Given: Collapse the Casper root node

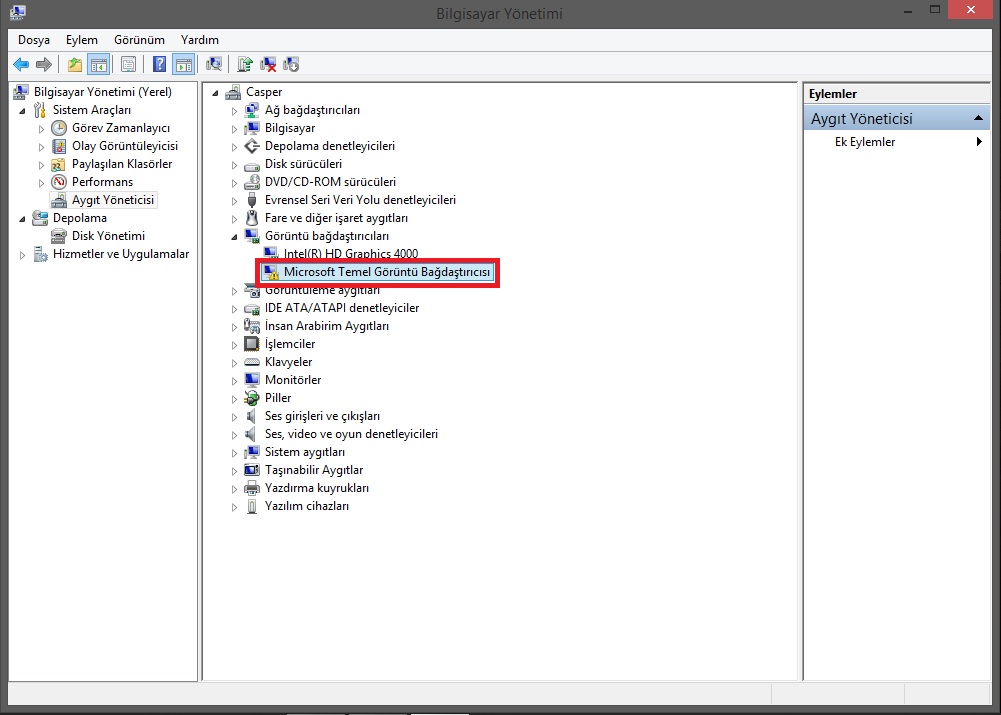Looking at the screenshot, I should [216, 93].
